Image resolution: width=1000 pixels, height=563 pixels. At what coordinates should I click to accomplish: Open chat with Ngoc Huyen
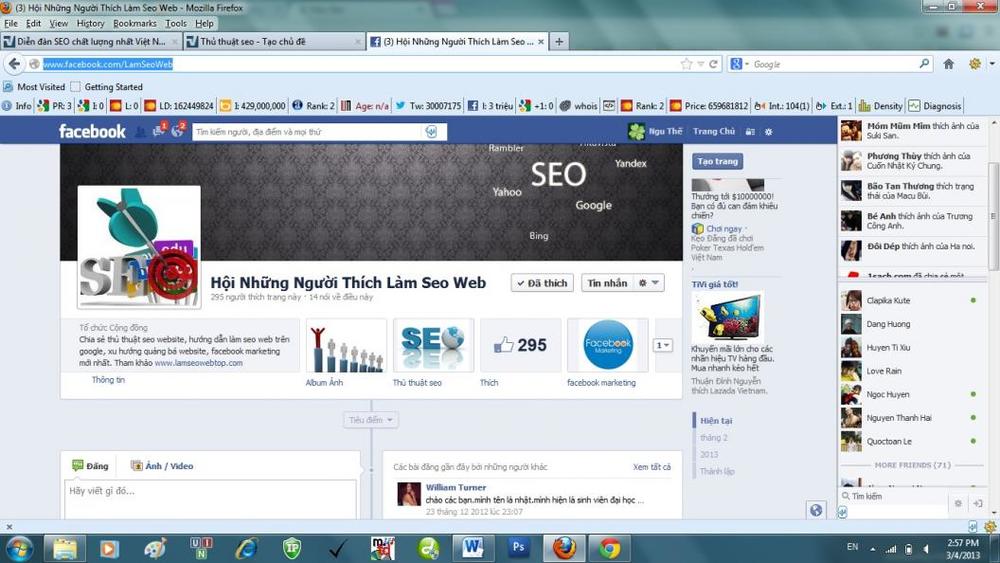(x=911, y=395)
